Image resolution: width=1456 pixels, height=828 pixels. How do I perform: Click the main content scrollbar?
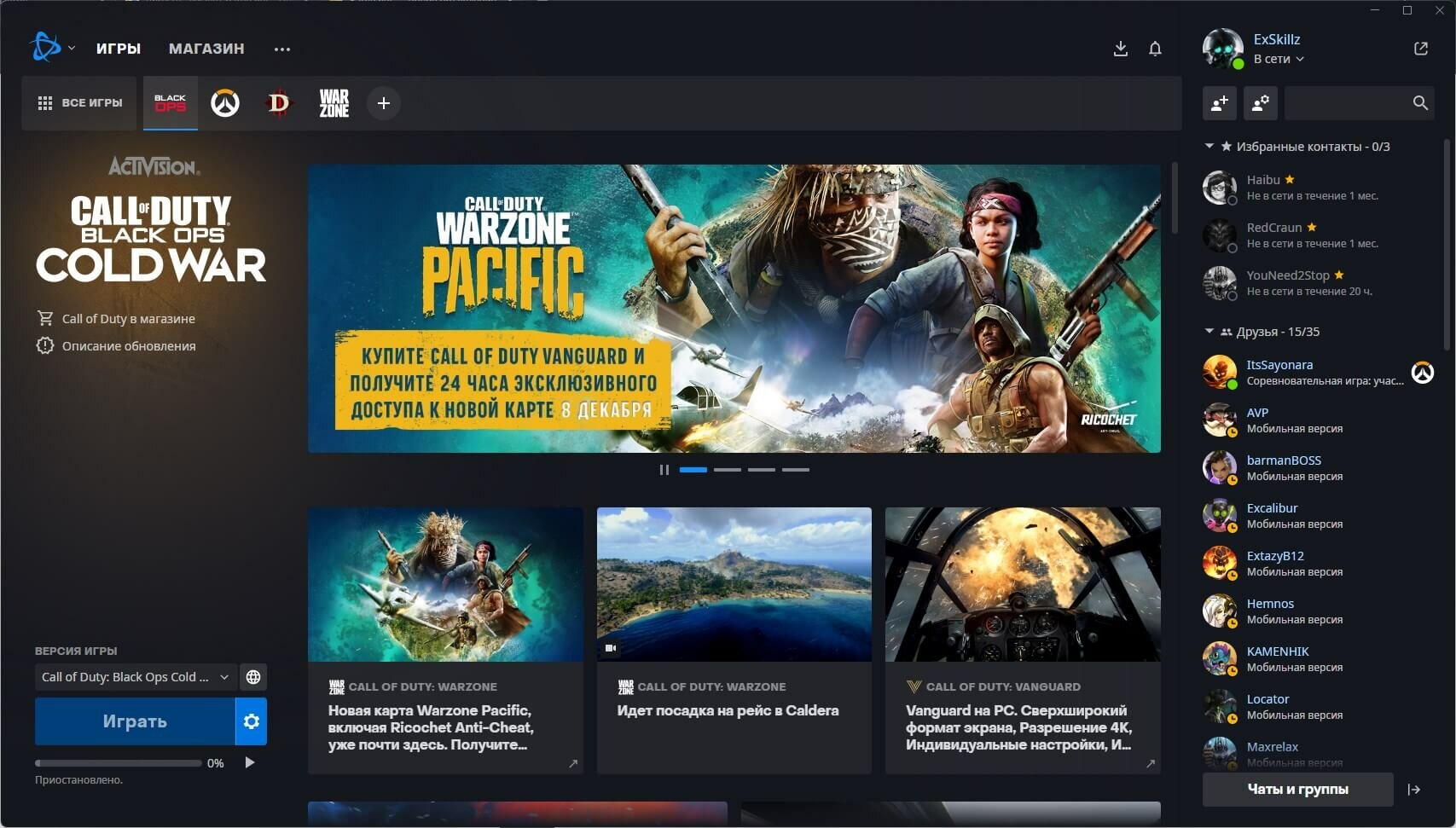click(x=1175, y=199)
